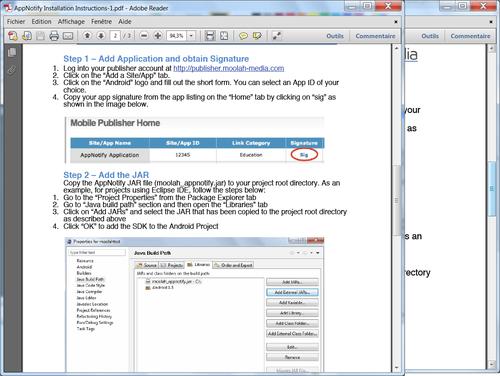Show attachments paperclip sidebar icon

coord(12,70)
